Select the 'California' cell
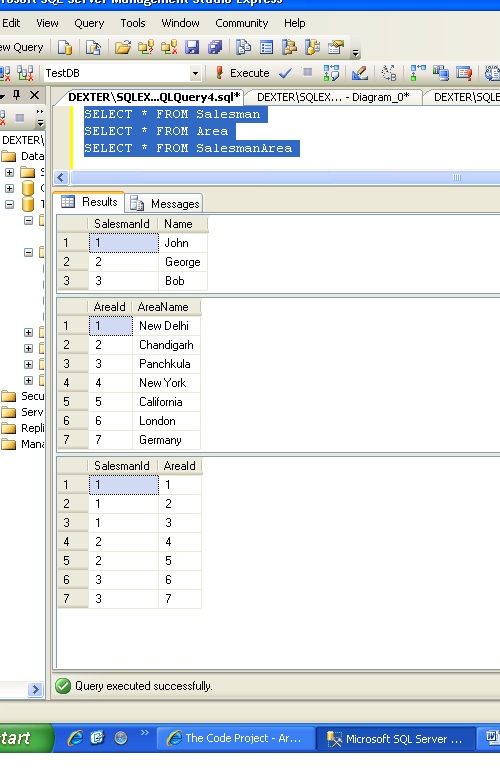Screen dimensions: 500x768 166,402
